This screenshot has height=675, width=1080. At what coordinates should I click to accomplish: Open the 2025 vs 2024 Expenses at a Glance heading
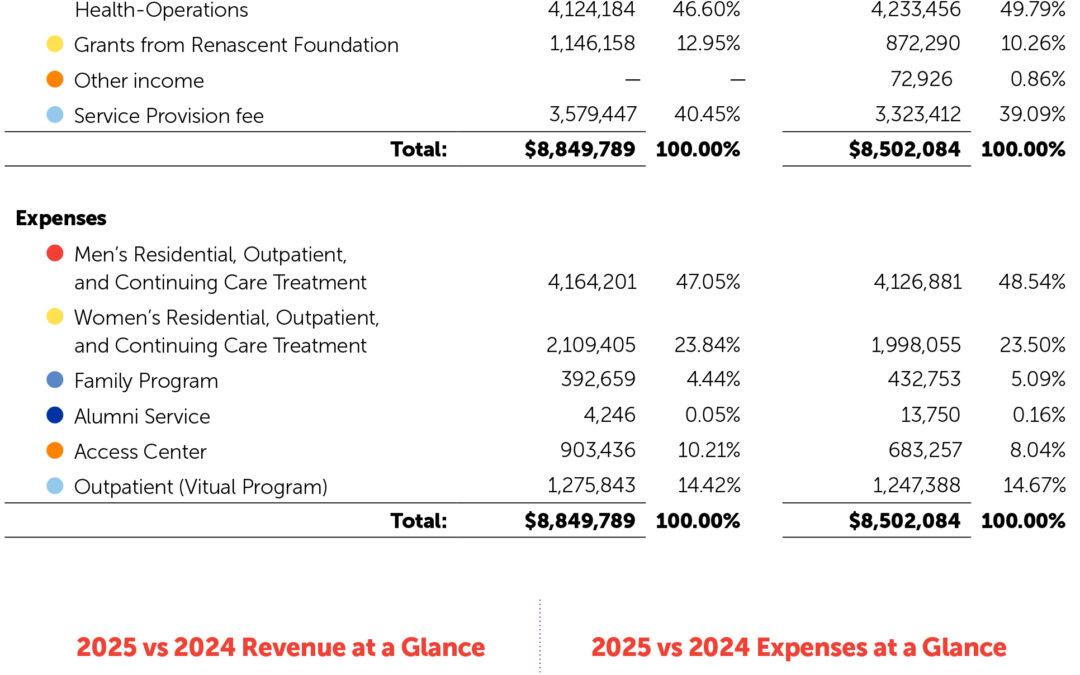pos(799,647)
